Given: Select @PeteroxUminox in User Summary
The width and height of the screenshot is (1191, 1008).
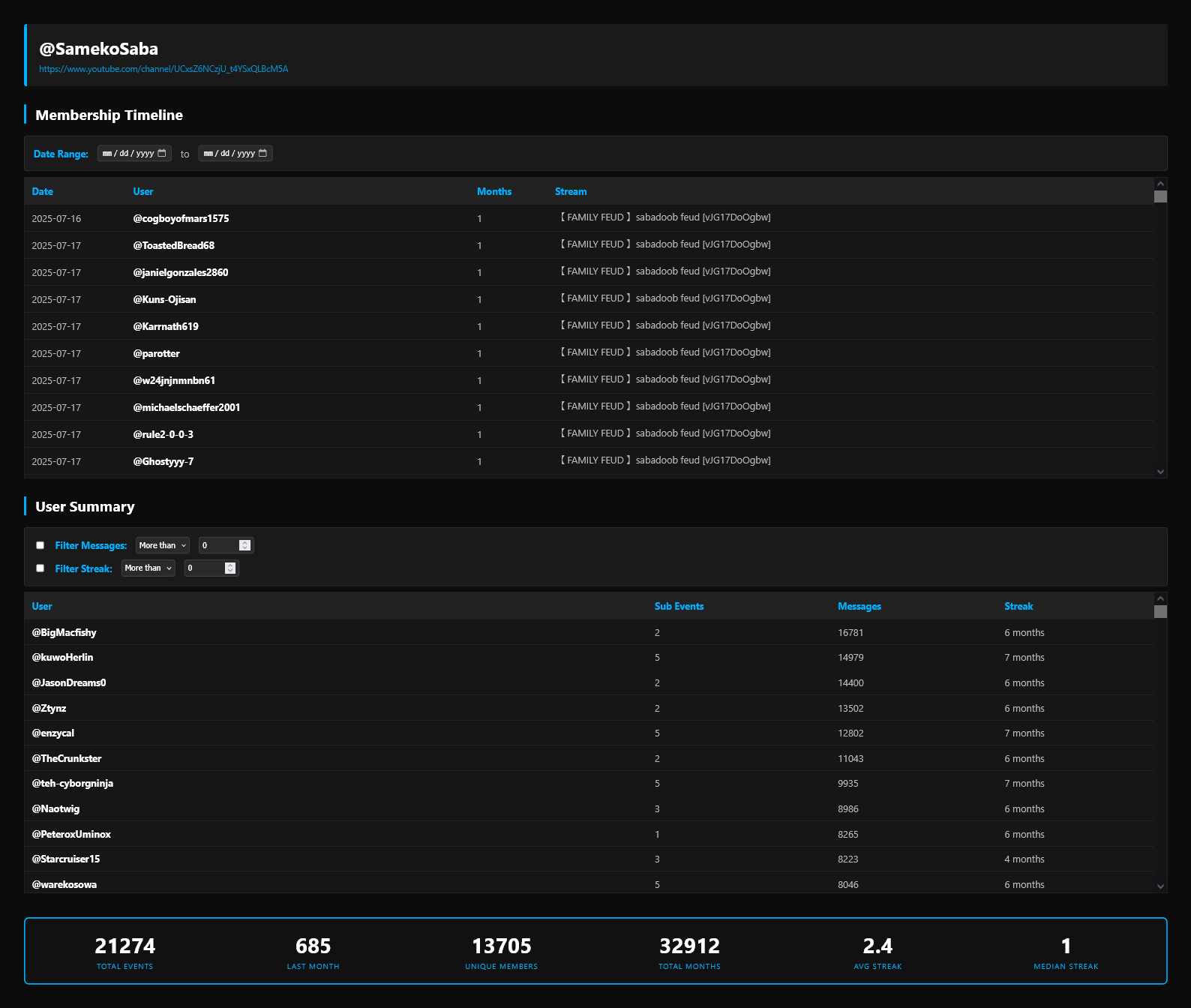Looking at the screenshot, I should point(71,834).
